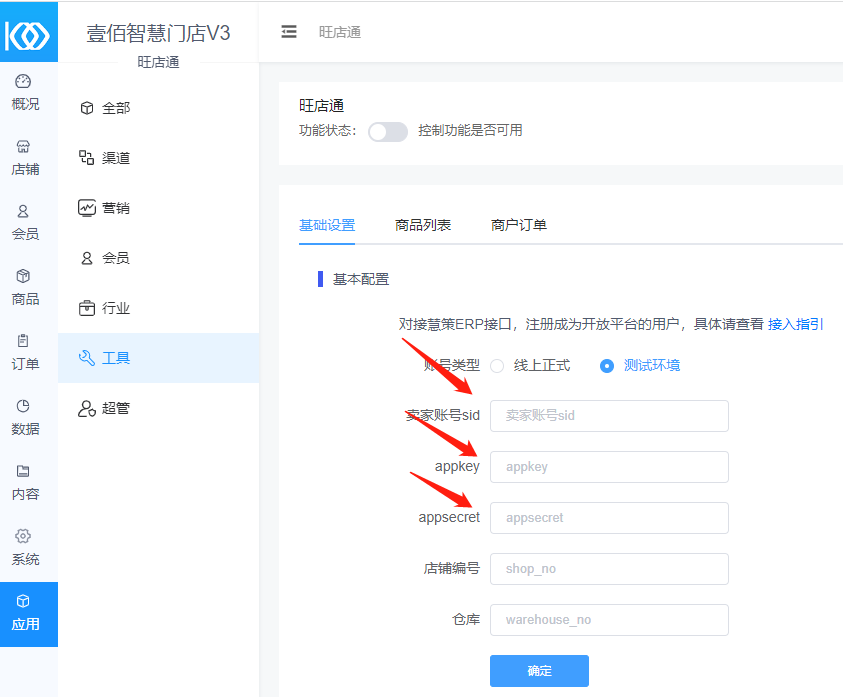This screenshot has height=697, width=843.
Task: Focus the 卖家账号sid input field
Action: (x=609, y=416)
